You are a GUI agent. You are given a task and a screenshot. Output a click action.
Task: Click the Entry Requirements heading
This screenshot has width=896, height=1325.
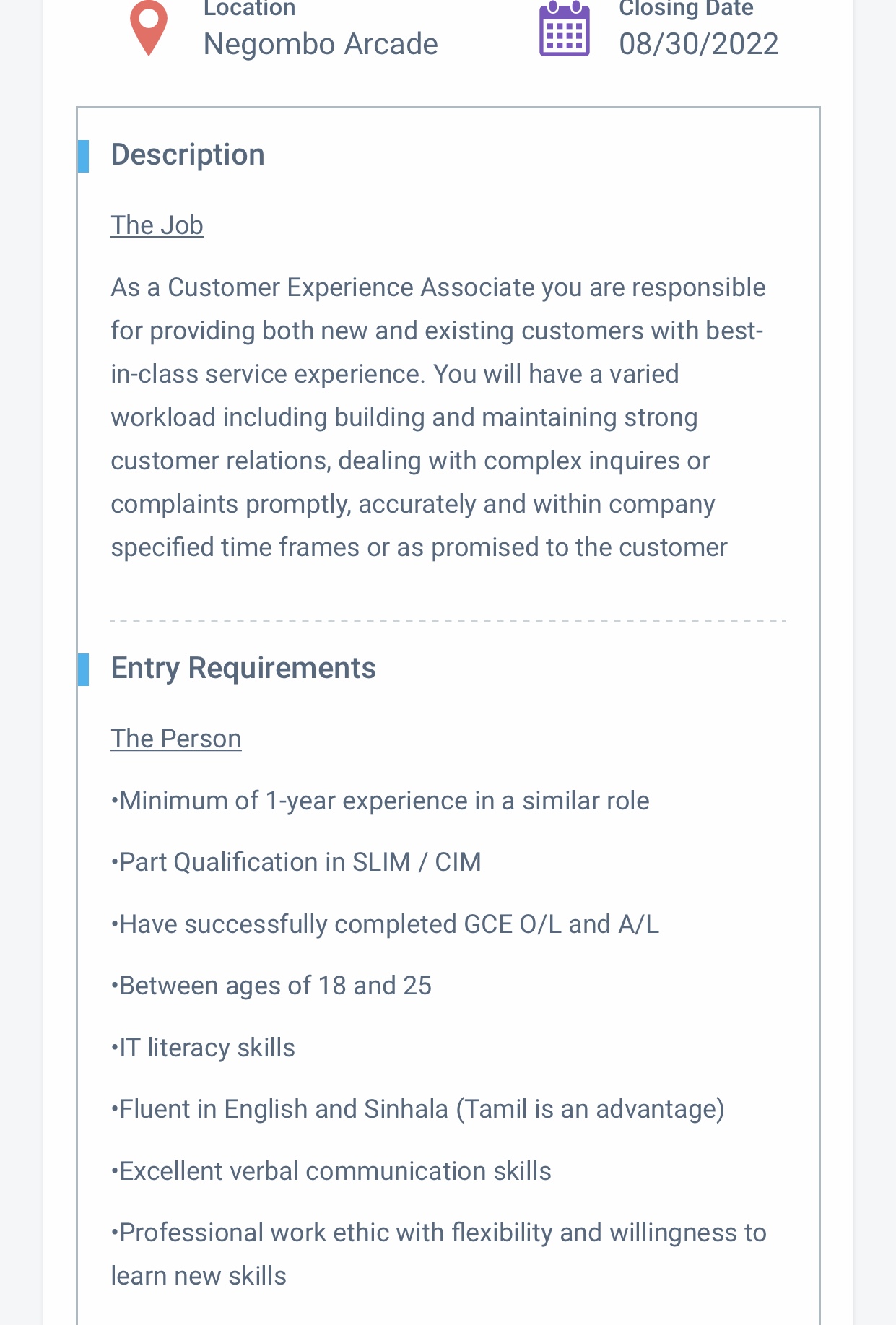coord(243,669)
